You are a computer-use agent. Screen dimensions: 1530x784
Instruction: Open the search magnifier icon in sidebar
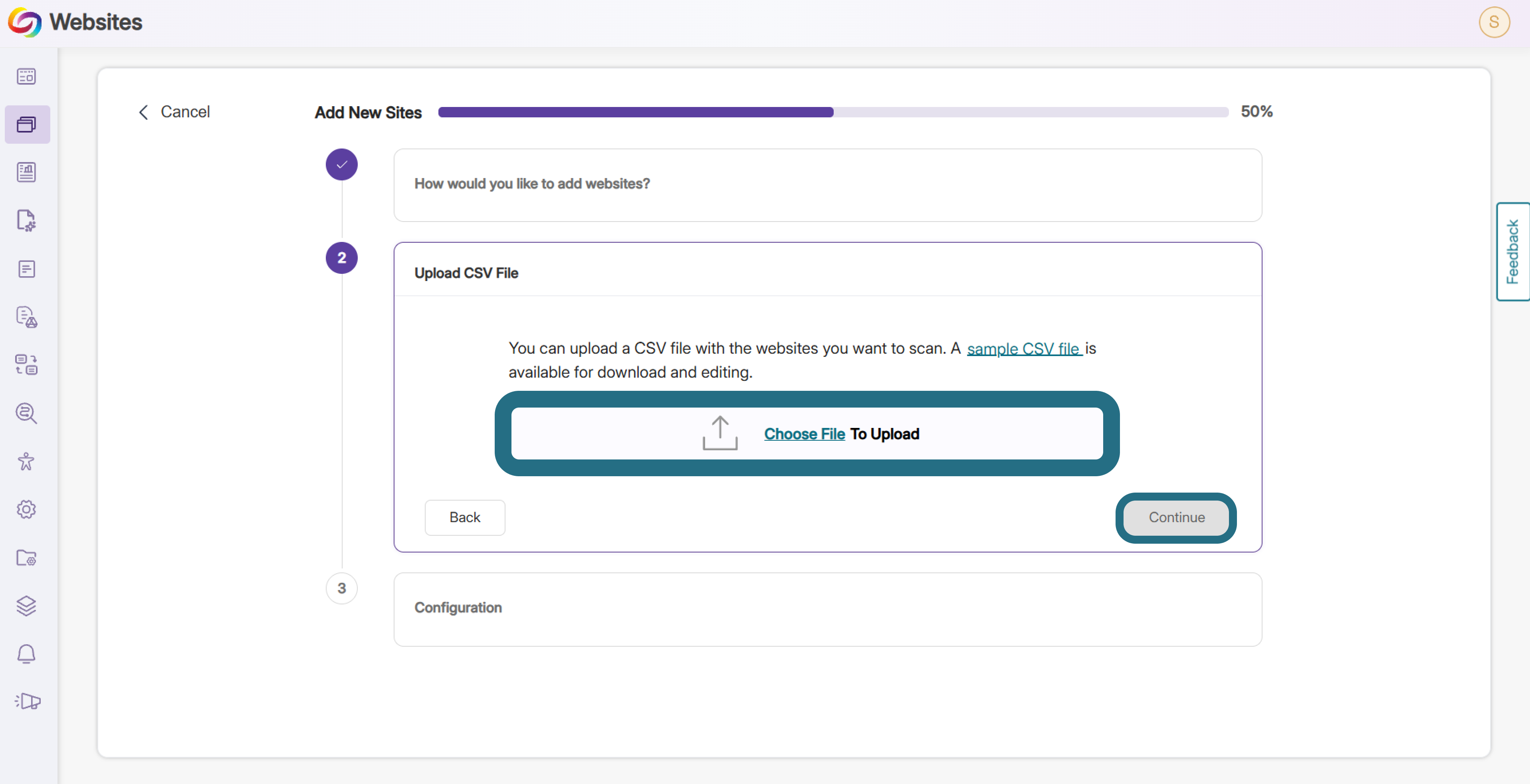[x=27, y=414]
